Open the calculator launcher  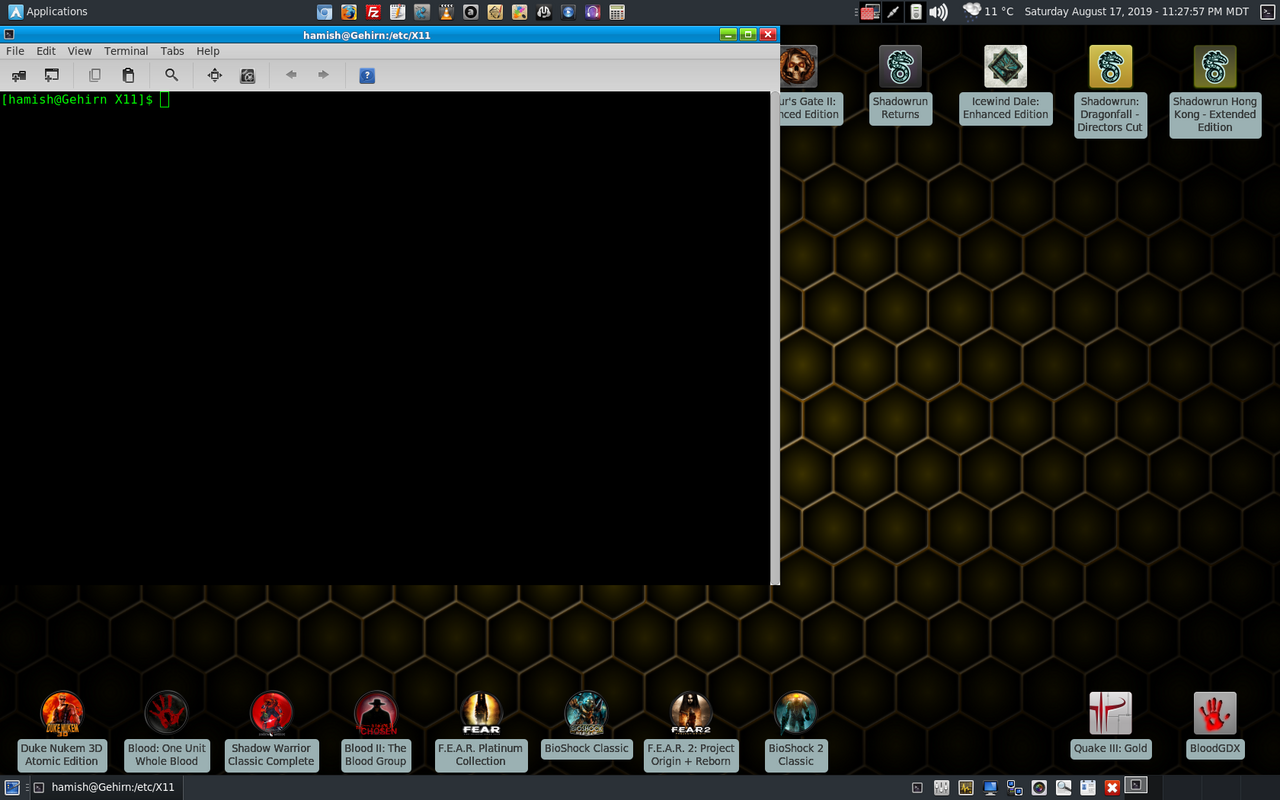point(617,12)
